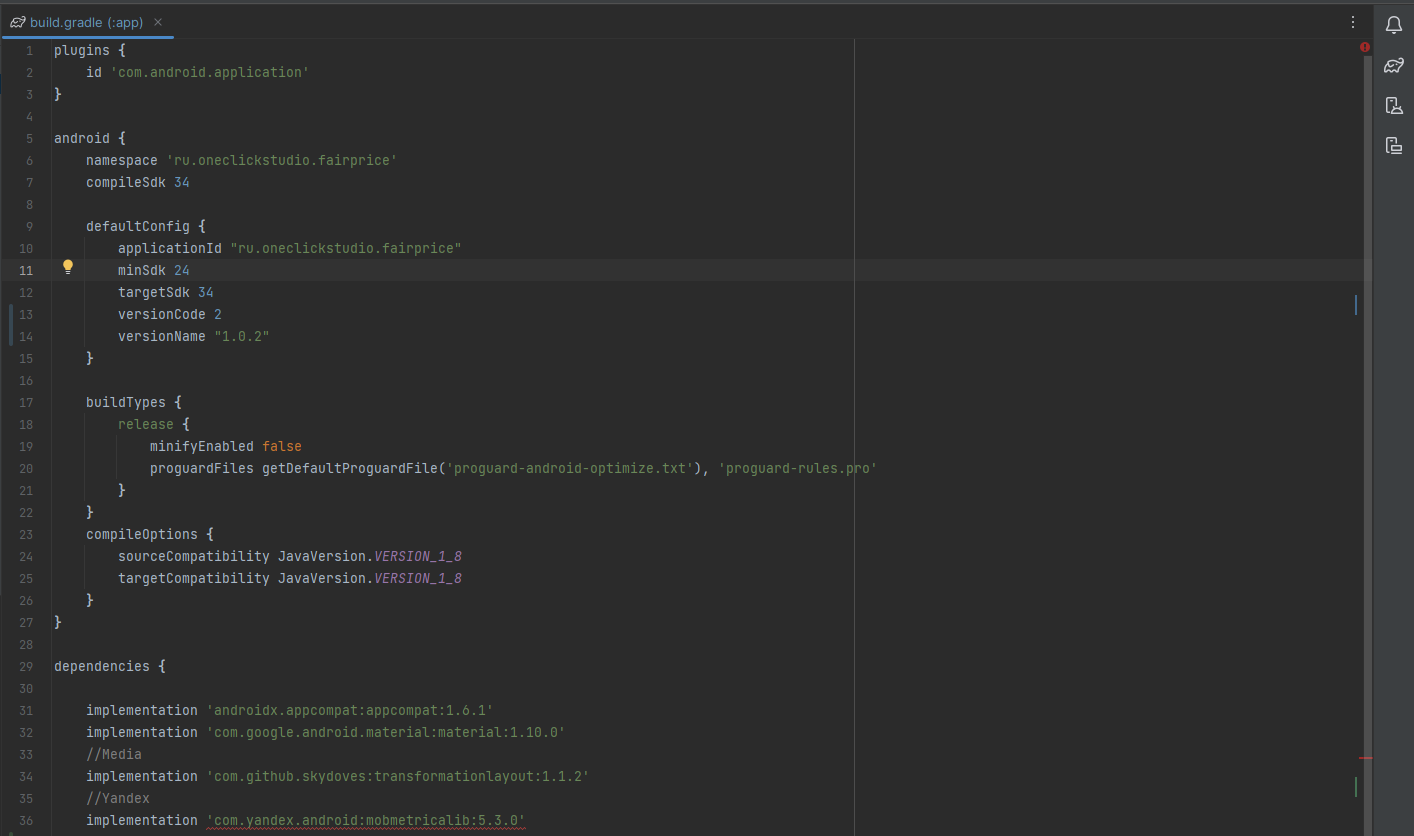The width and height of the screenshot is (1414, 836).
Task: Open the Running Devices tool window
Action: pyautogui.click(x=1394, y=145)
